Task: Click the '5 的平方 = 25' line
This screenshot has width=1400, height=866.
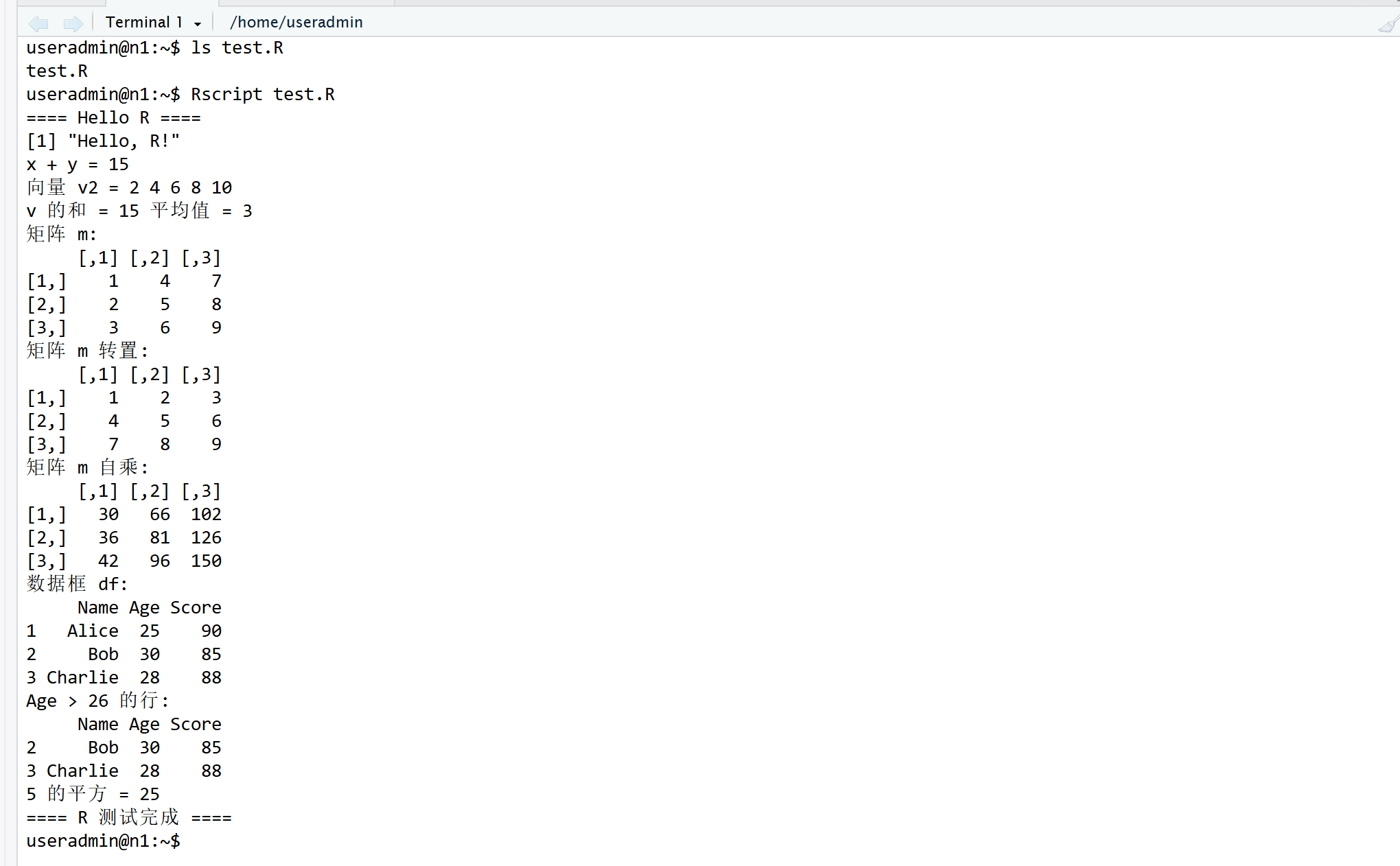Action: [93, 794]
